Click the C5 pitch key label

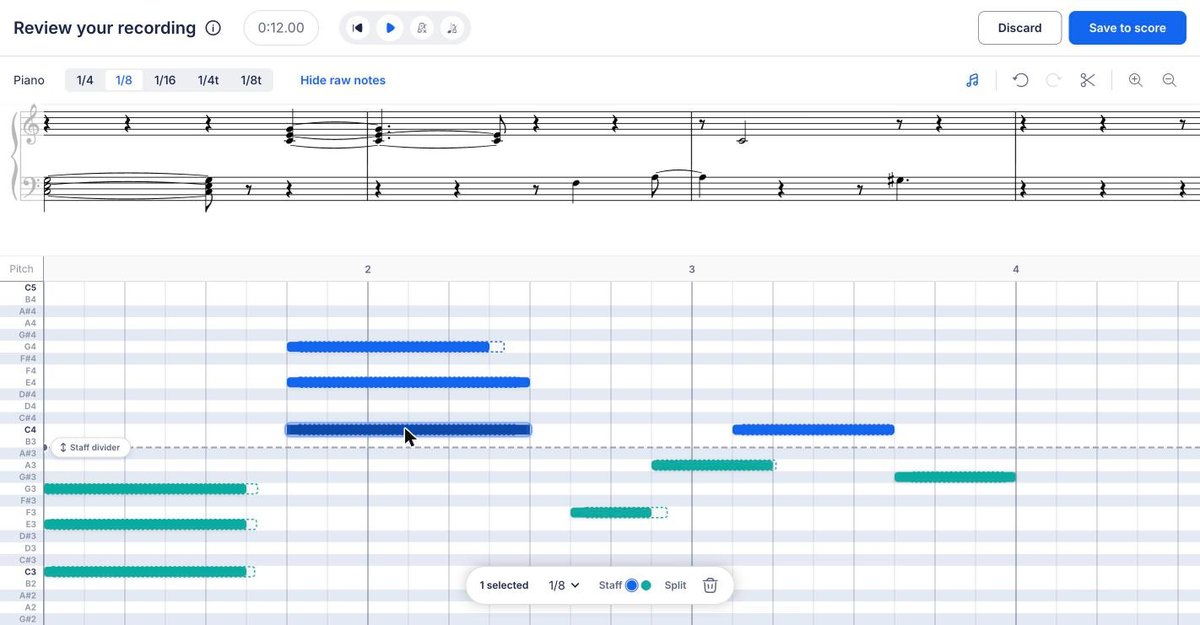tap(30, 288)
